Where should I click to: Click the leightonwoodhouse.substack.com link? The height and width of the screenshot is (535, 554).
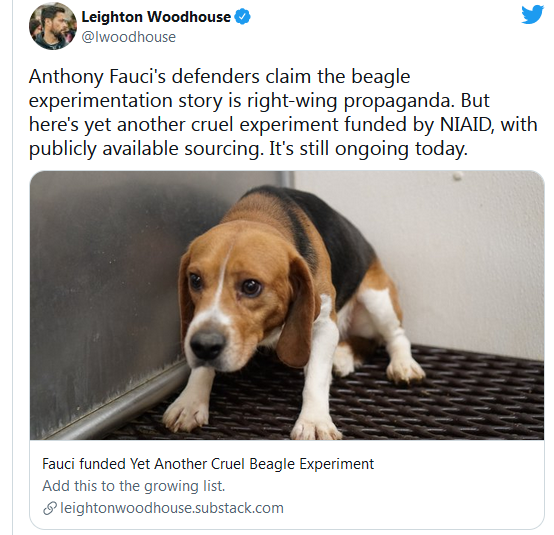(172, 508)
